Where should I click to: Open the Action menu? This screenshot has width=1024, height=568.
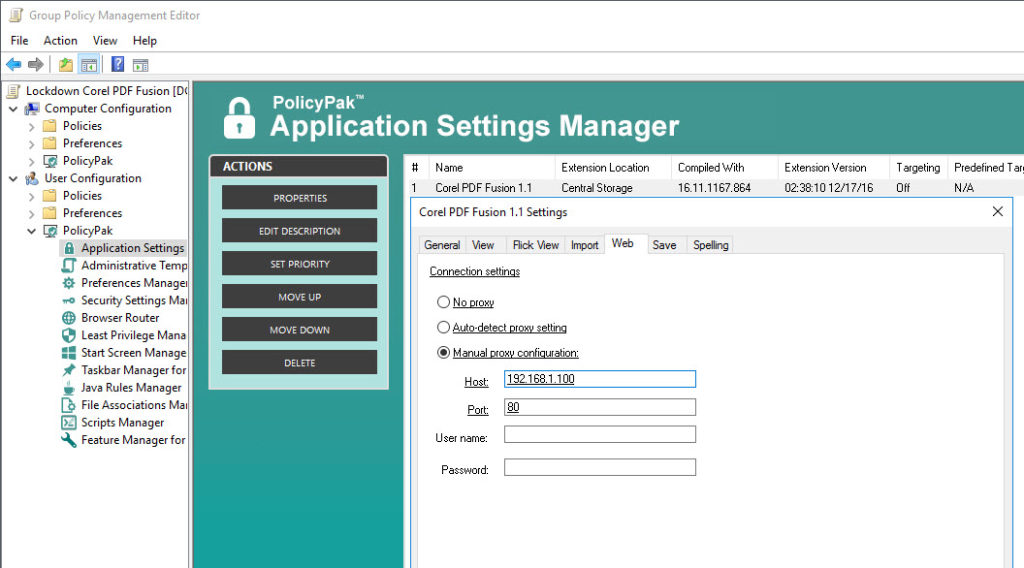click(60, 40)
